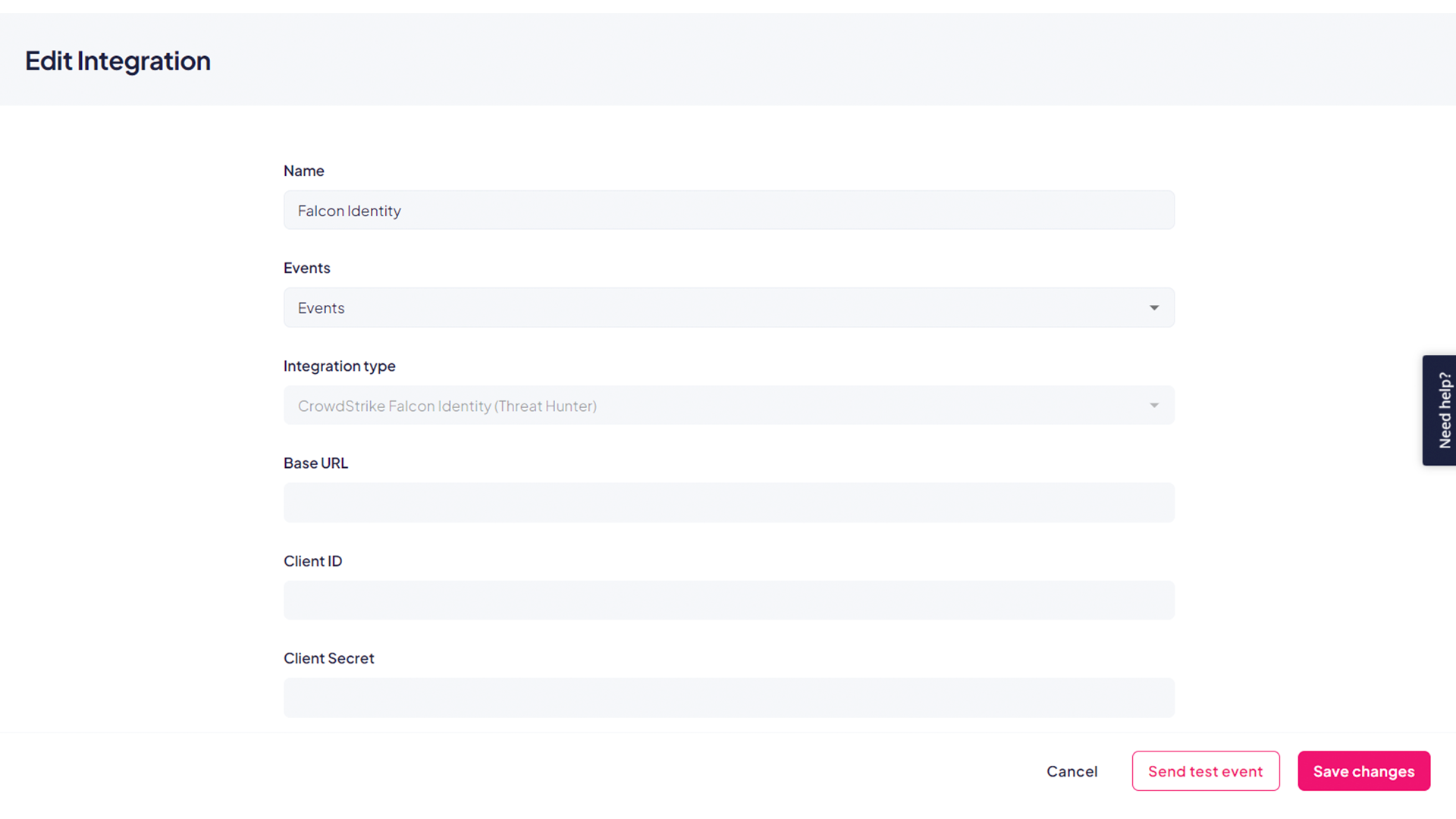Click the Base URL label
The height and width of the screenshot is (819, 1456).
point(315,463)
